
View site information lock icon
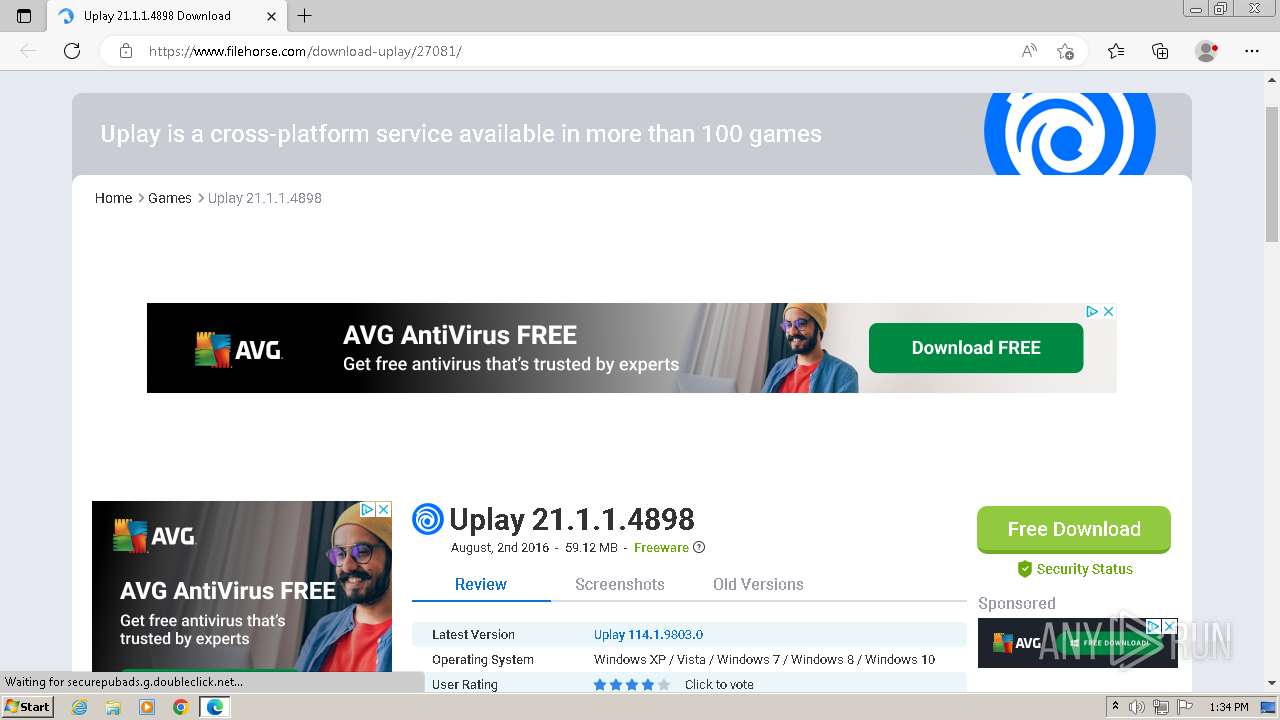coord(126,51)
